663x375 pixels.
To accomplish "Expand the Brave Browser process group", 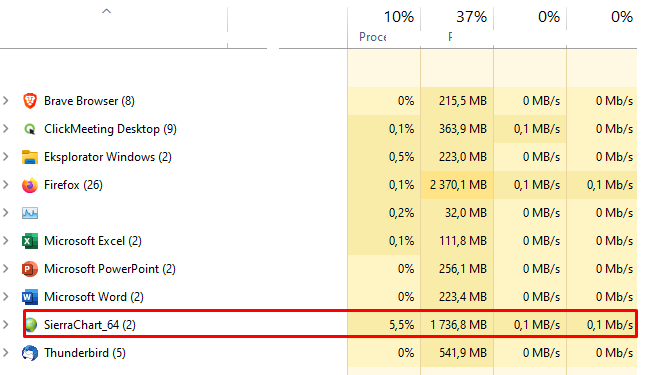I will [x=6, y=101].
